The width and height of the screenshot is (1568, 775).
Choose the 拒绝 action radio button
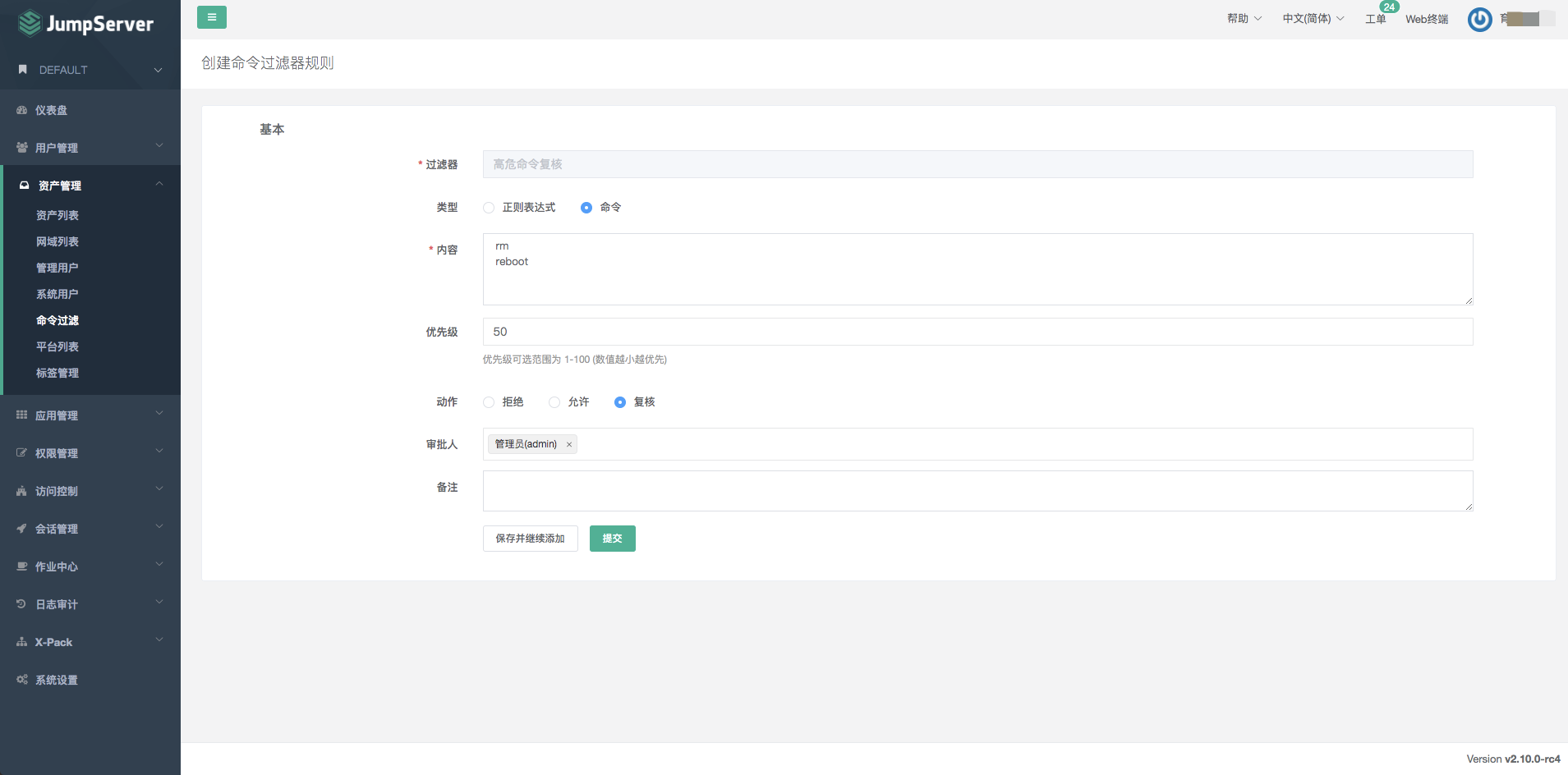pos(489,402)
